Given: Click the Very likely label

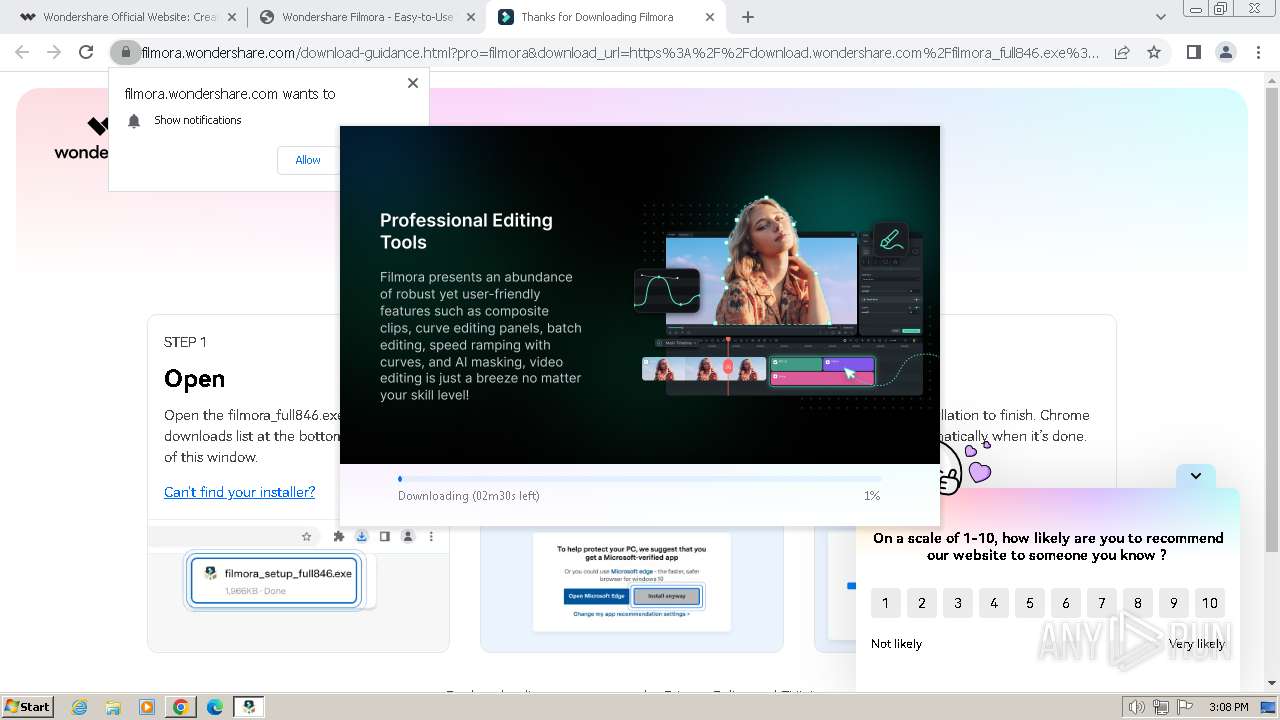Looking at the screenshot, I should pos(1197,644).
